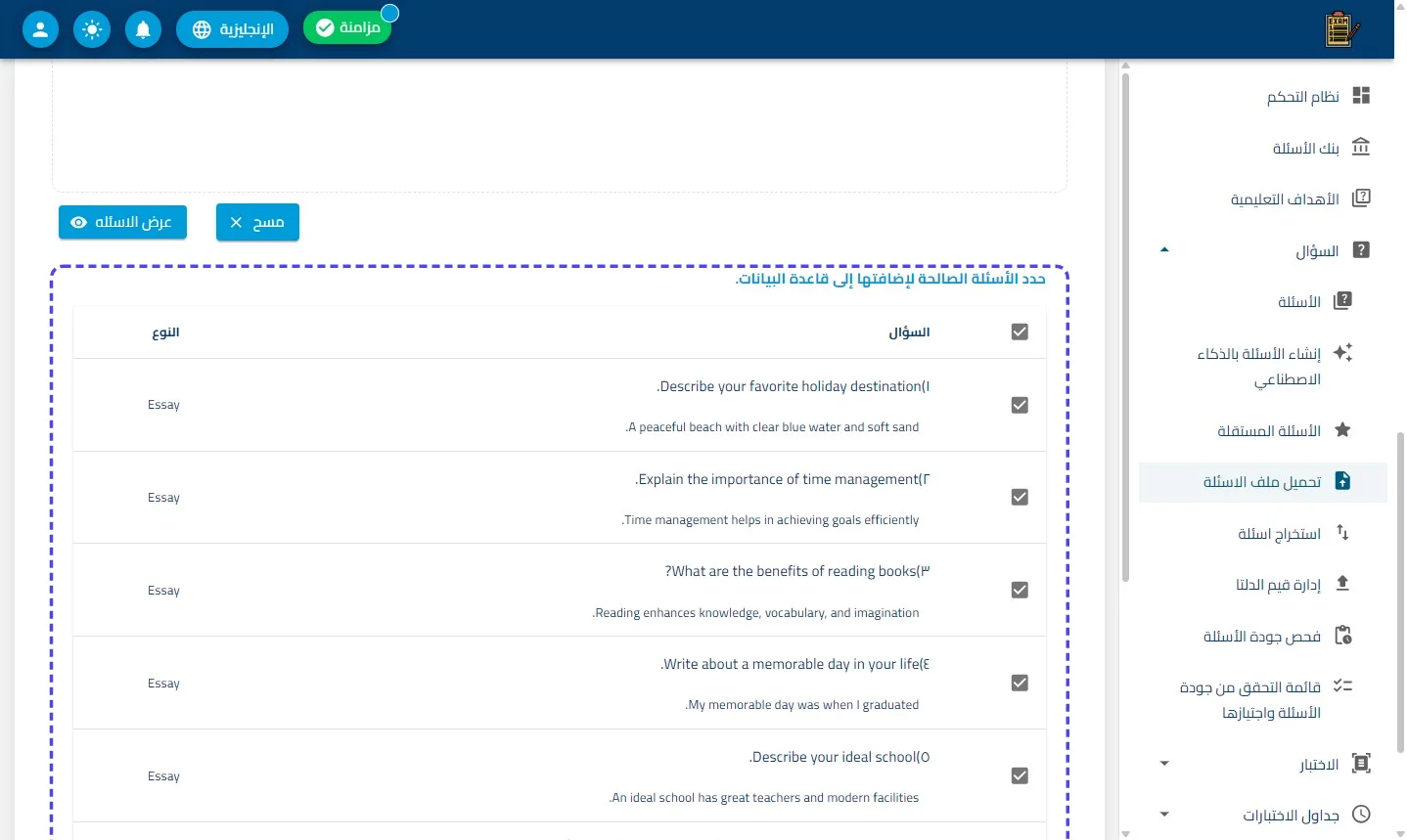Image resolution: width=1407 pixels, height=840 pixels.
Task: Click the question bank building icon
Action: (x=1361, y=148)
